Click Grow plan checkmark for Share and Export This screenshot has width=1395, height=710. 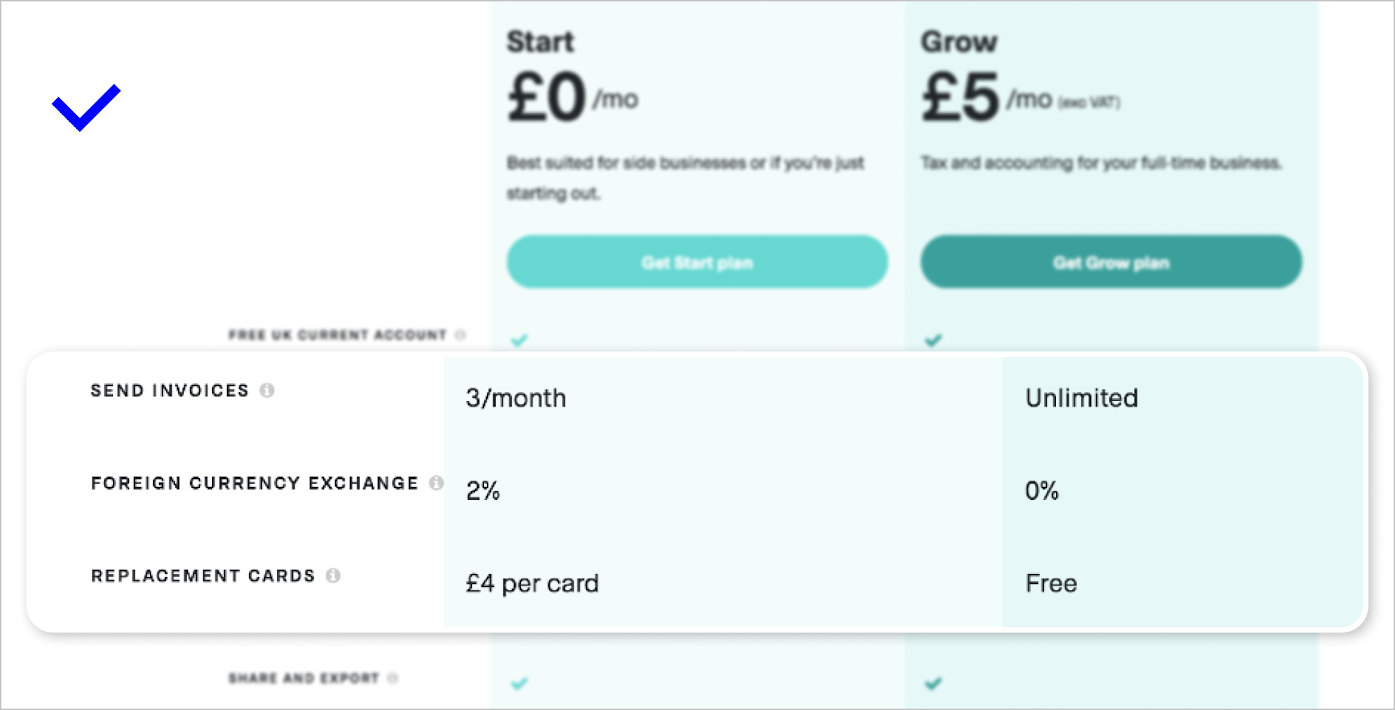pos(932,684)
